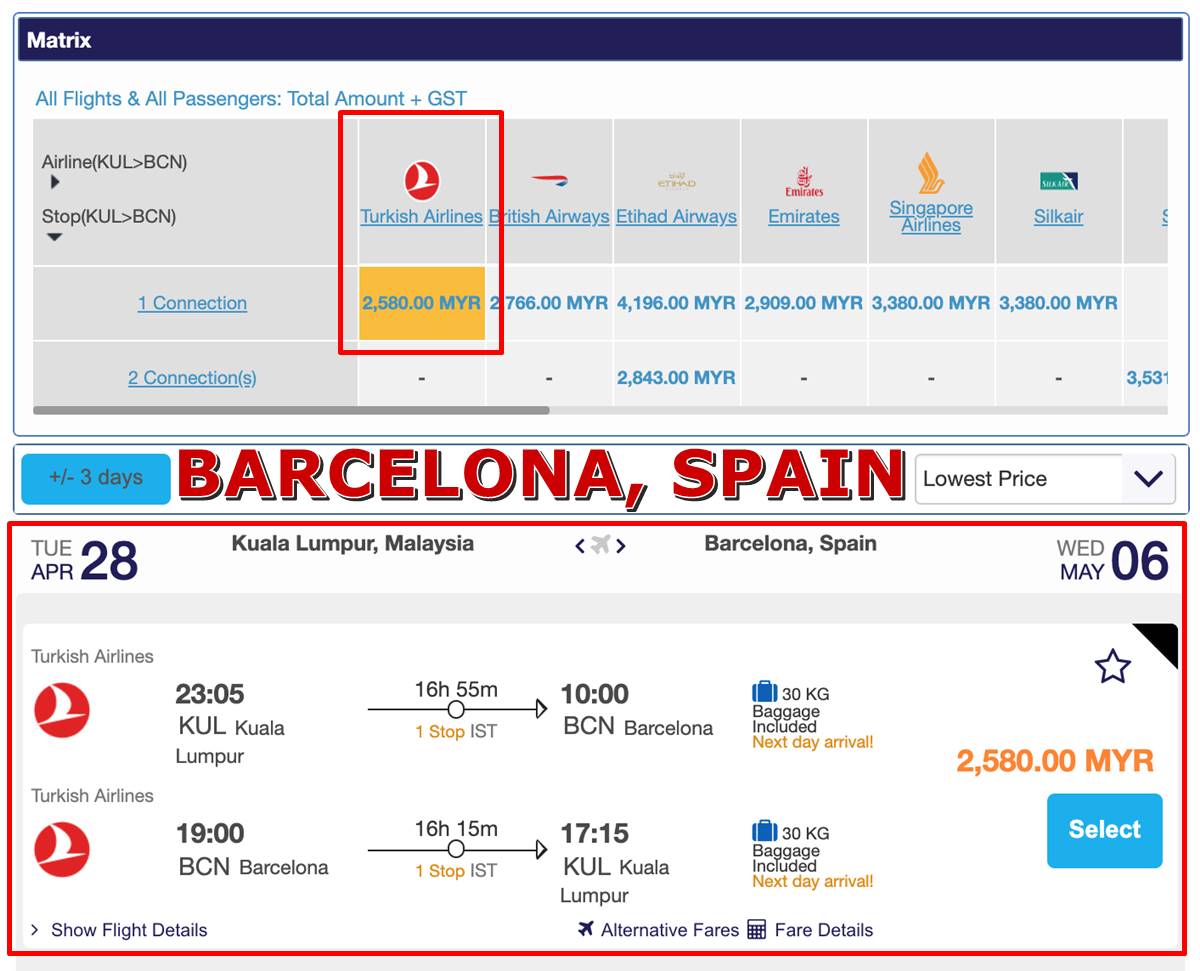Select the 2,843.00 MYR two-connection Etihad fare
1200x971 pixels.
click(676, 378)
